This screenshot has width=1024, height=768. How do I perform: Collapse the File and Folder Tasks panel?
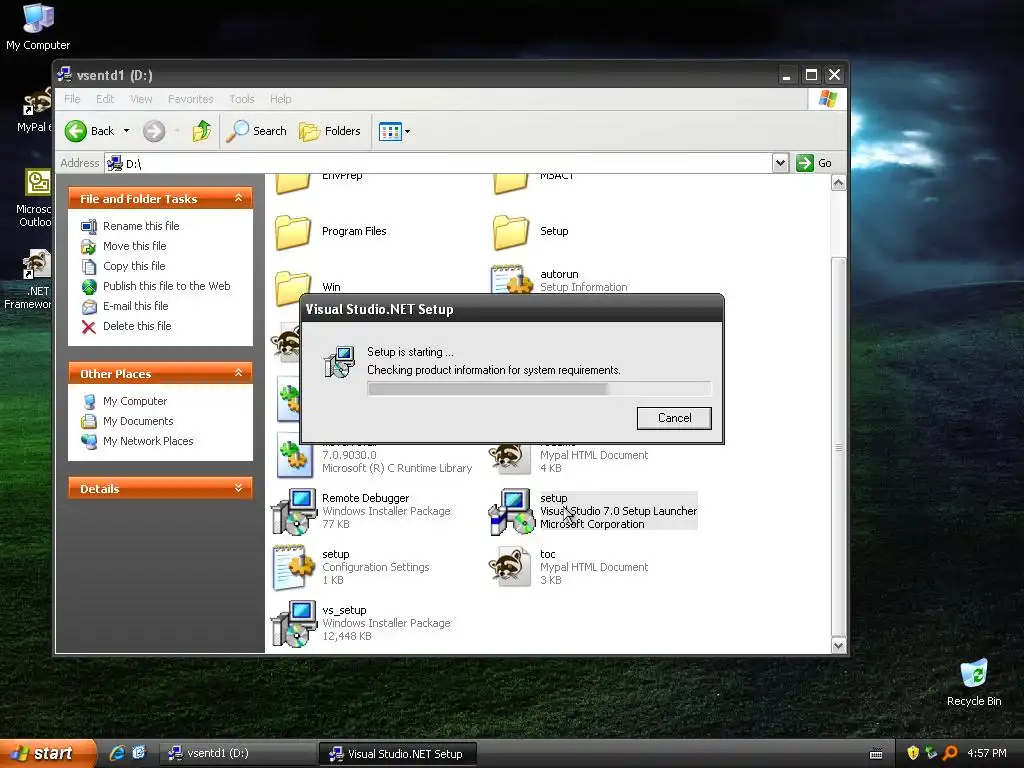point(238,198)
